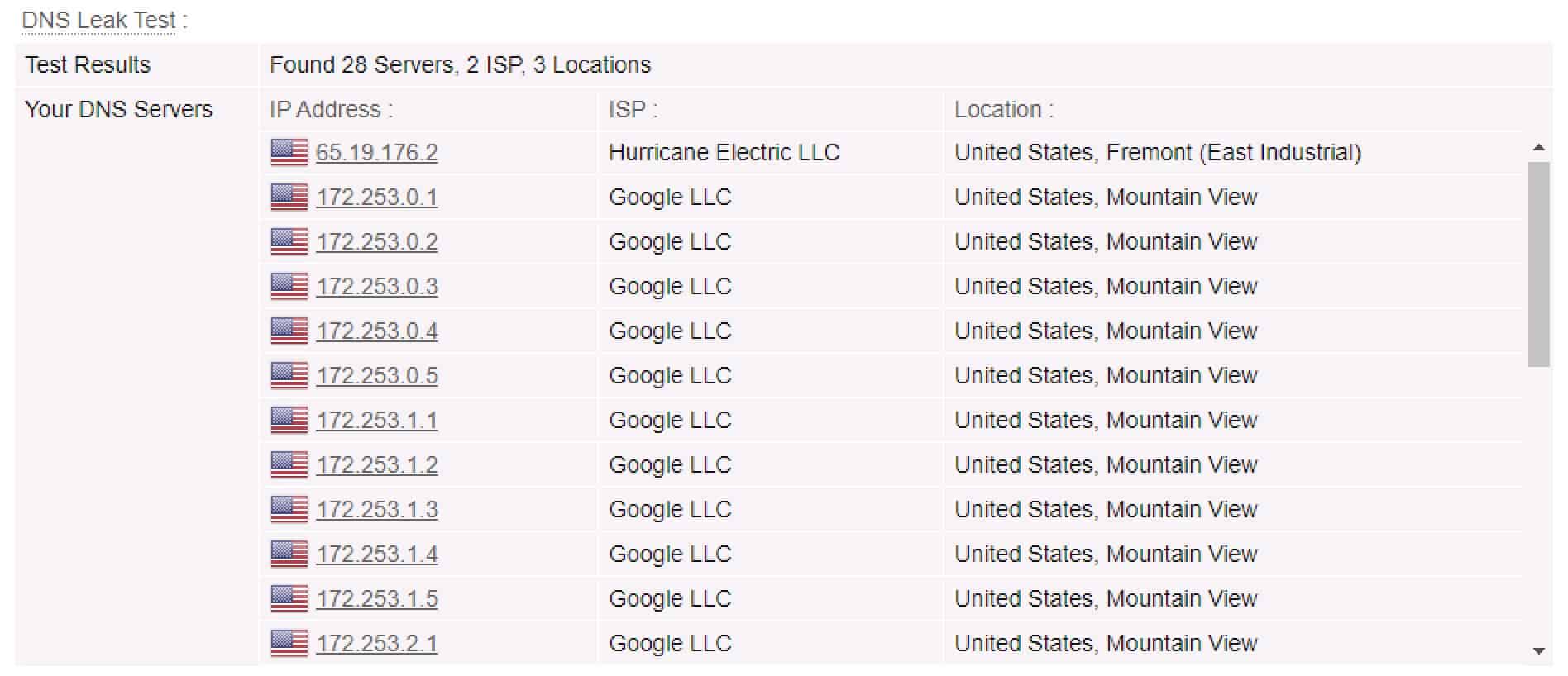This screenshot has height=676, width=1568.
Task: Click the flag icon beside 172.253.0.5
Action: [x=289, y=375]
